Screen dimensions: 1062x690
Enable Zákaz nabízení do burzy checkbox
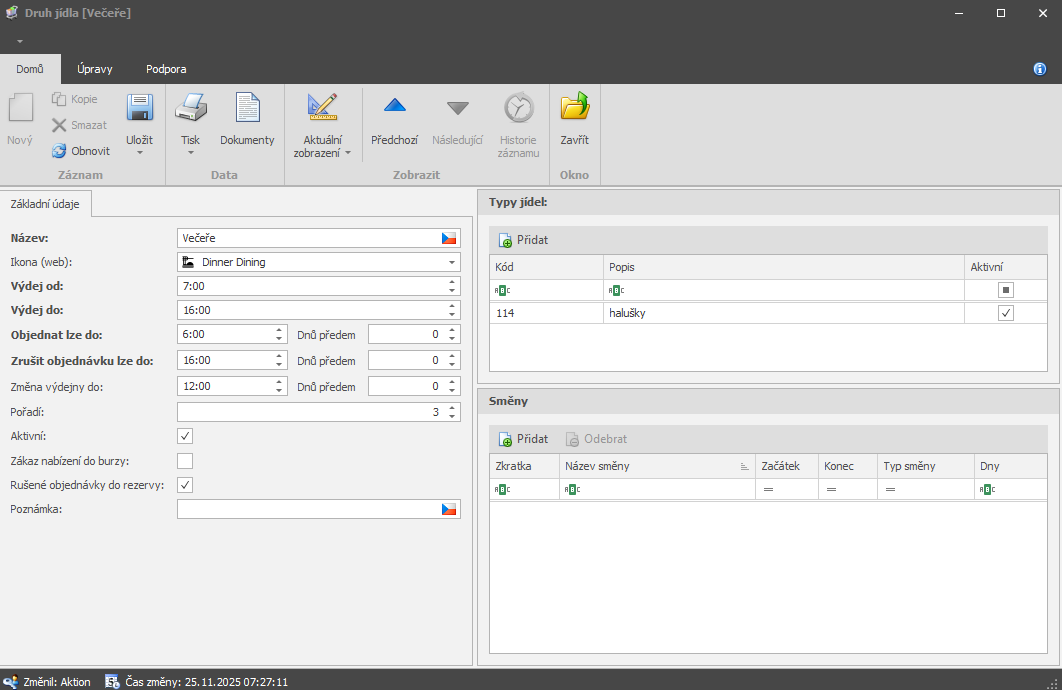click(185, 461)
